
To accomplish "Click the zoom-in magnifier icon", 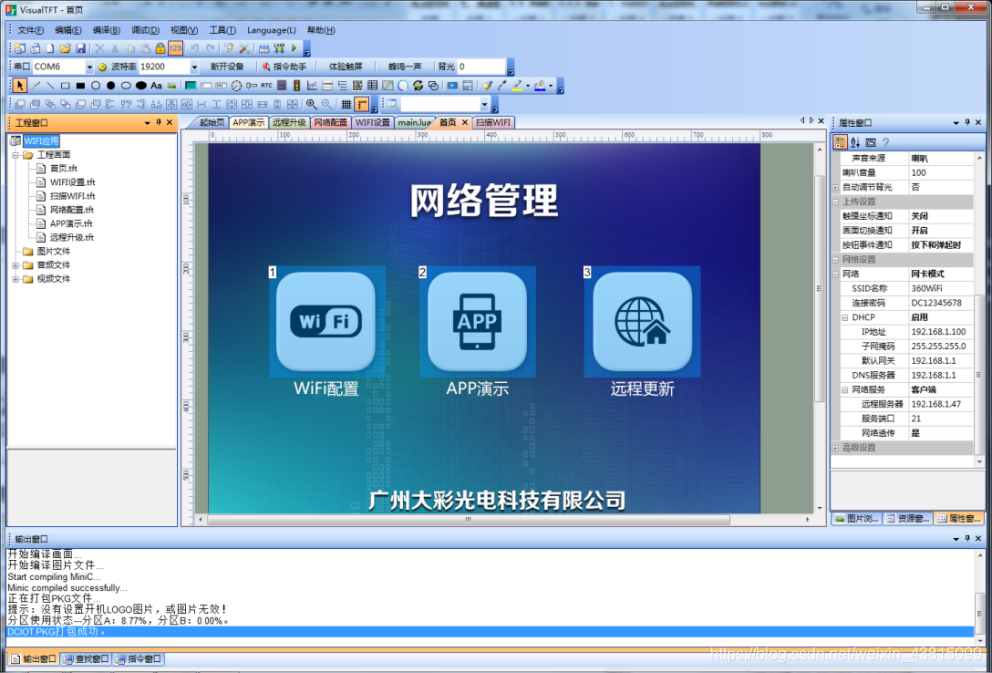I will pyautogui.click(x=311, y=103).
